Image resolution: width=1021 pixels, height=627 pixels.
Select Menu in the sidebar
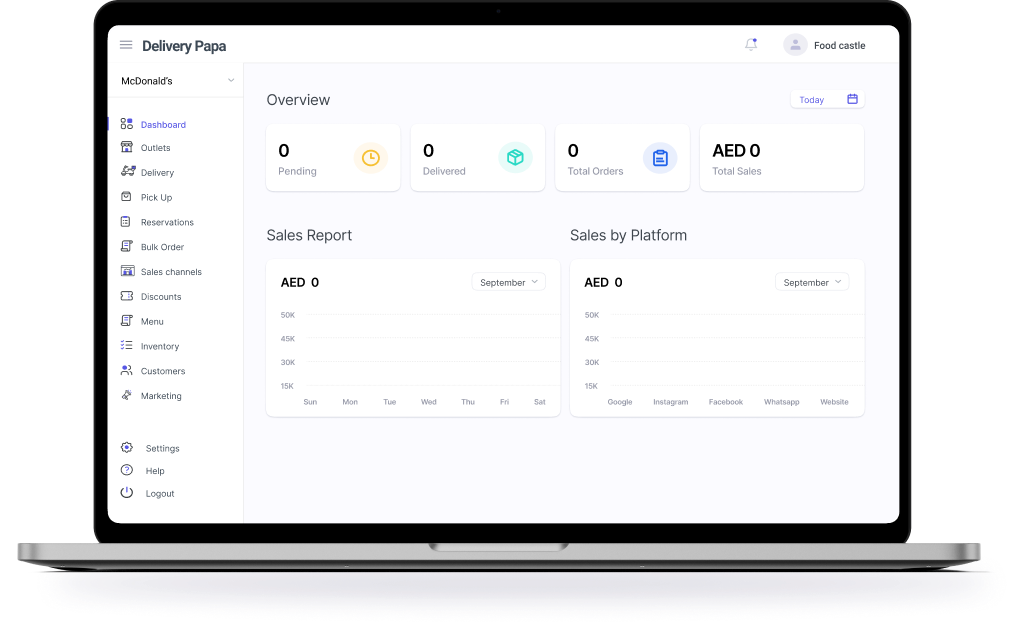[x=152, y=321]
